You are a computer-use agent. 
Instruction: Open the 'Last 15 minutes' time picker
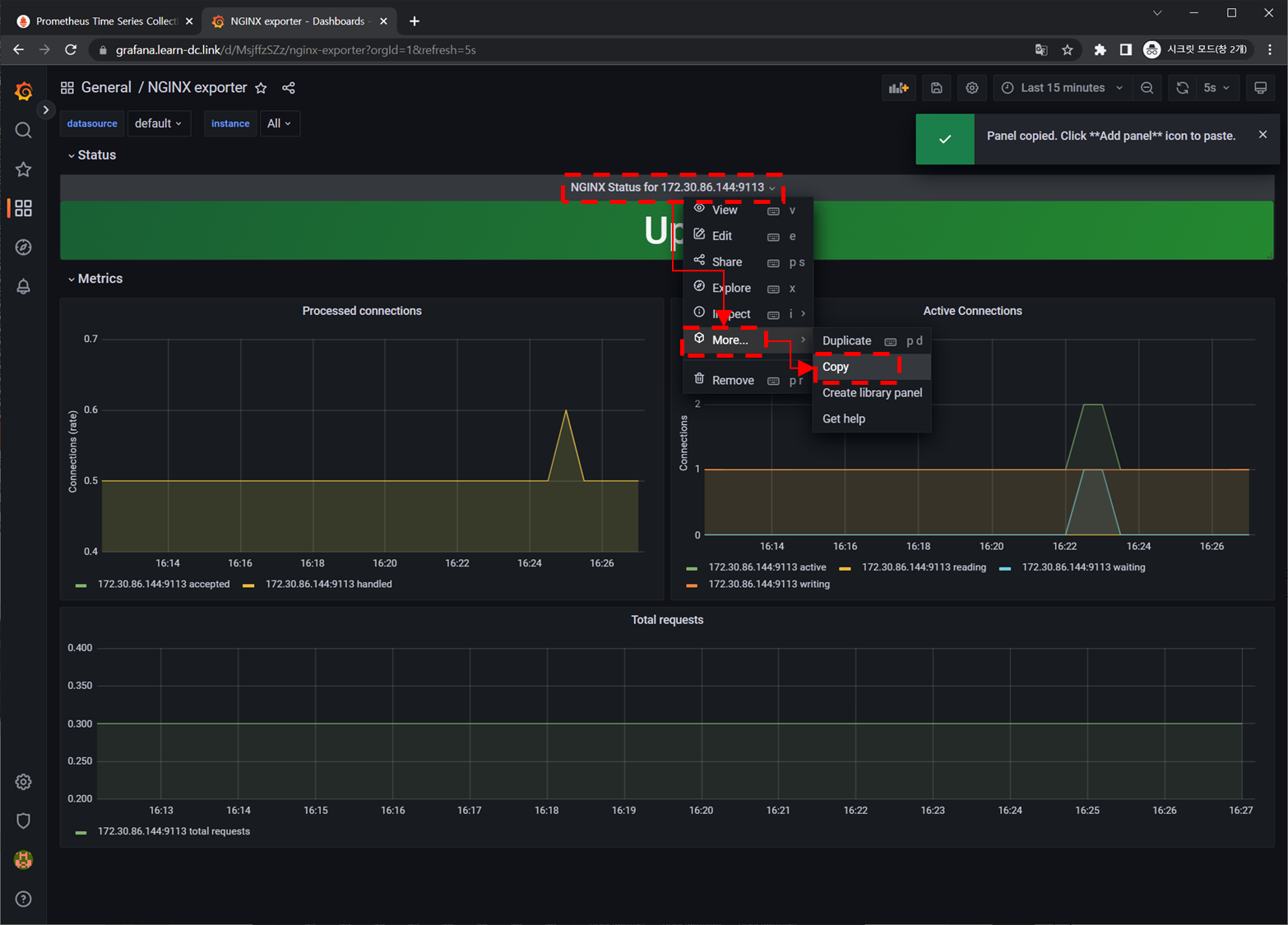point(1062,88)
